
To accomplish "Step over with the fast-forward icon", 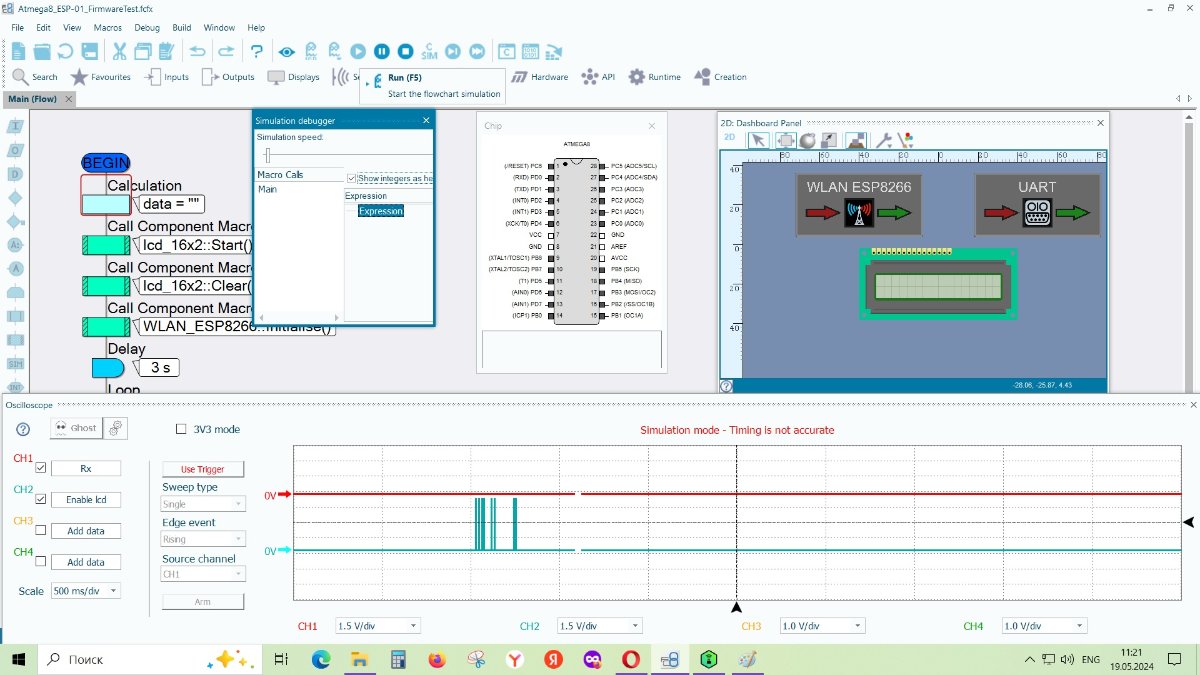I will [x=477, y=51].
